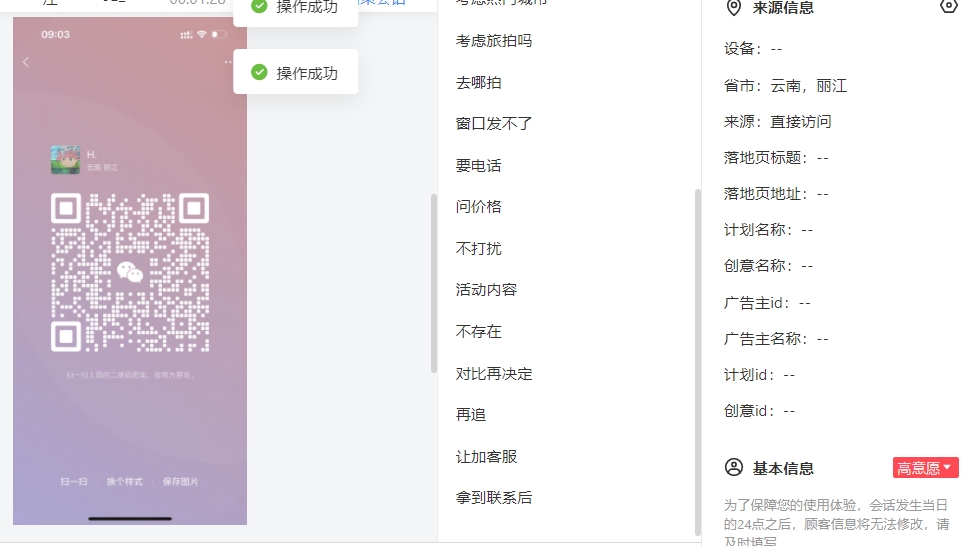Select the 再追 quick reply
The image size is (977, 546).
[470, 415]
